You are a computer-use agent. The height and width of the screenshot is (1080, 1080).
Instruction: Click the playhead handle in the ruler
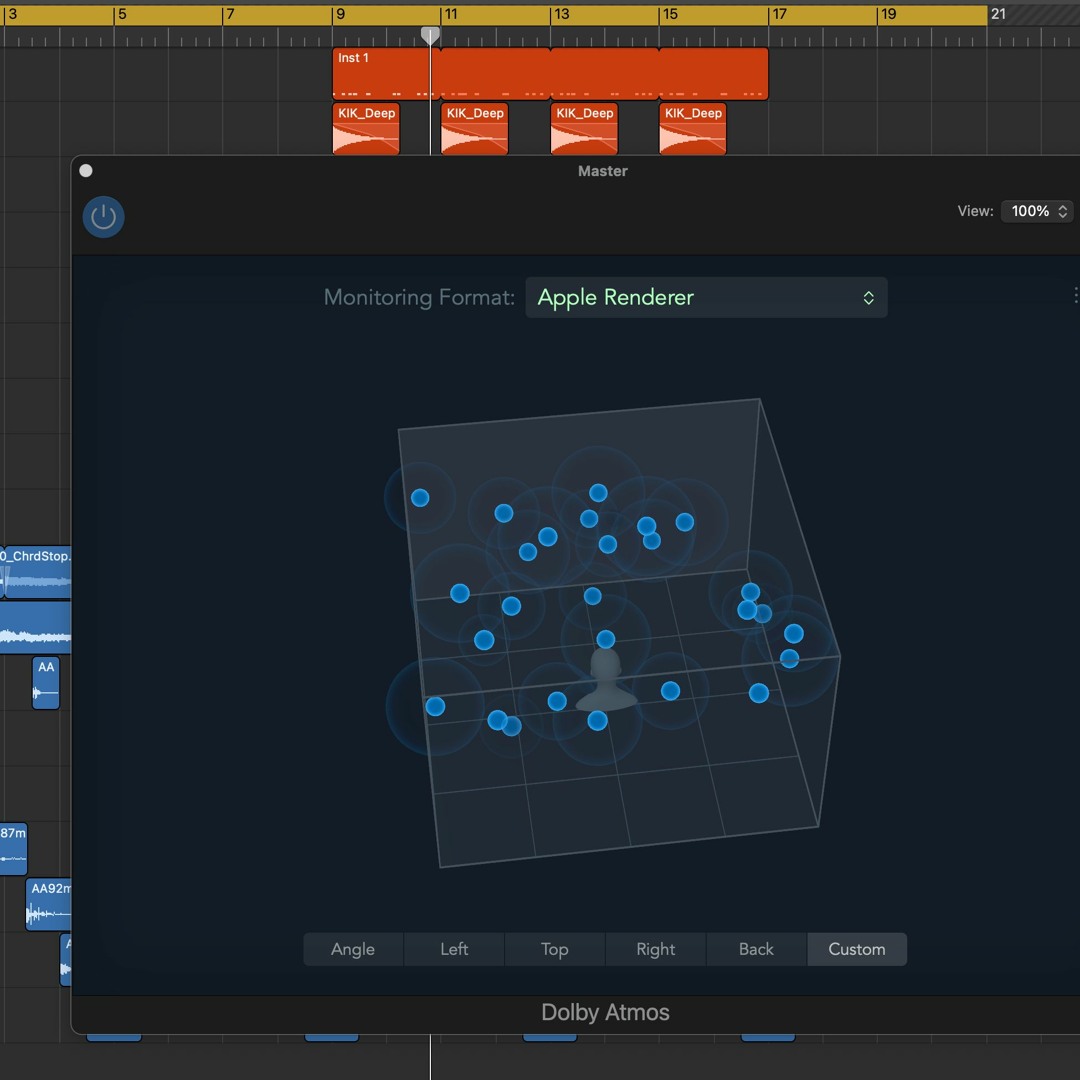[430, 35]
